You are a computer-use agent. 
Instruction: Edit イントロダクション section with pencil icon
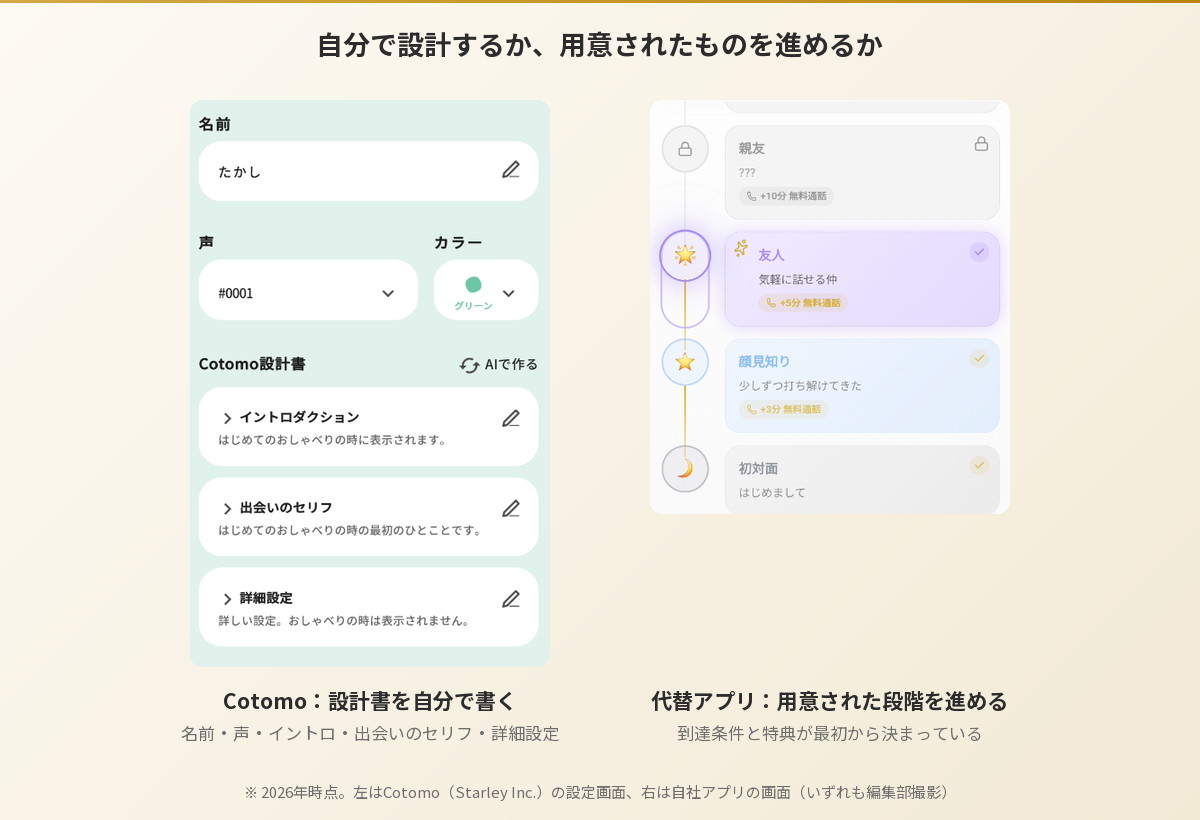[511, 418]
